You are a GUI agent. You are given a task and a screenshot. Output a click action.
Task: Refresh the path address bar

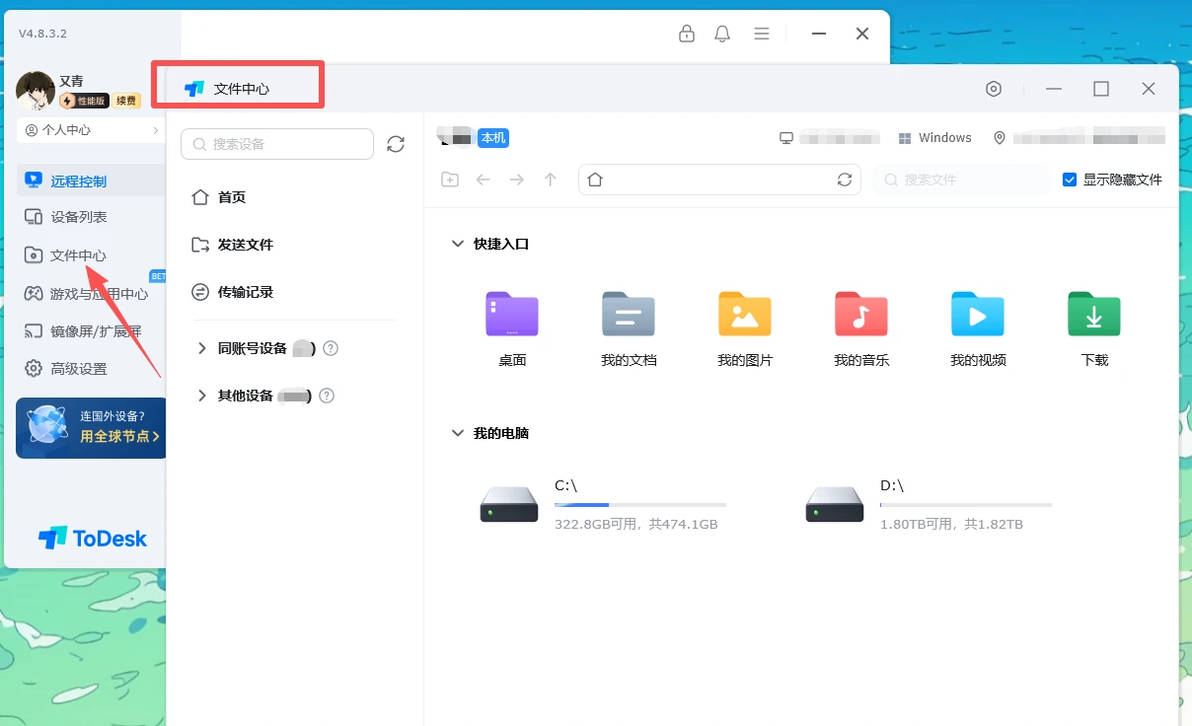845,179
